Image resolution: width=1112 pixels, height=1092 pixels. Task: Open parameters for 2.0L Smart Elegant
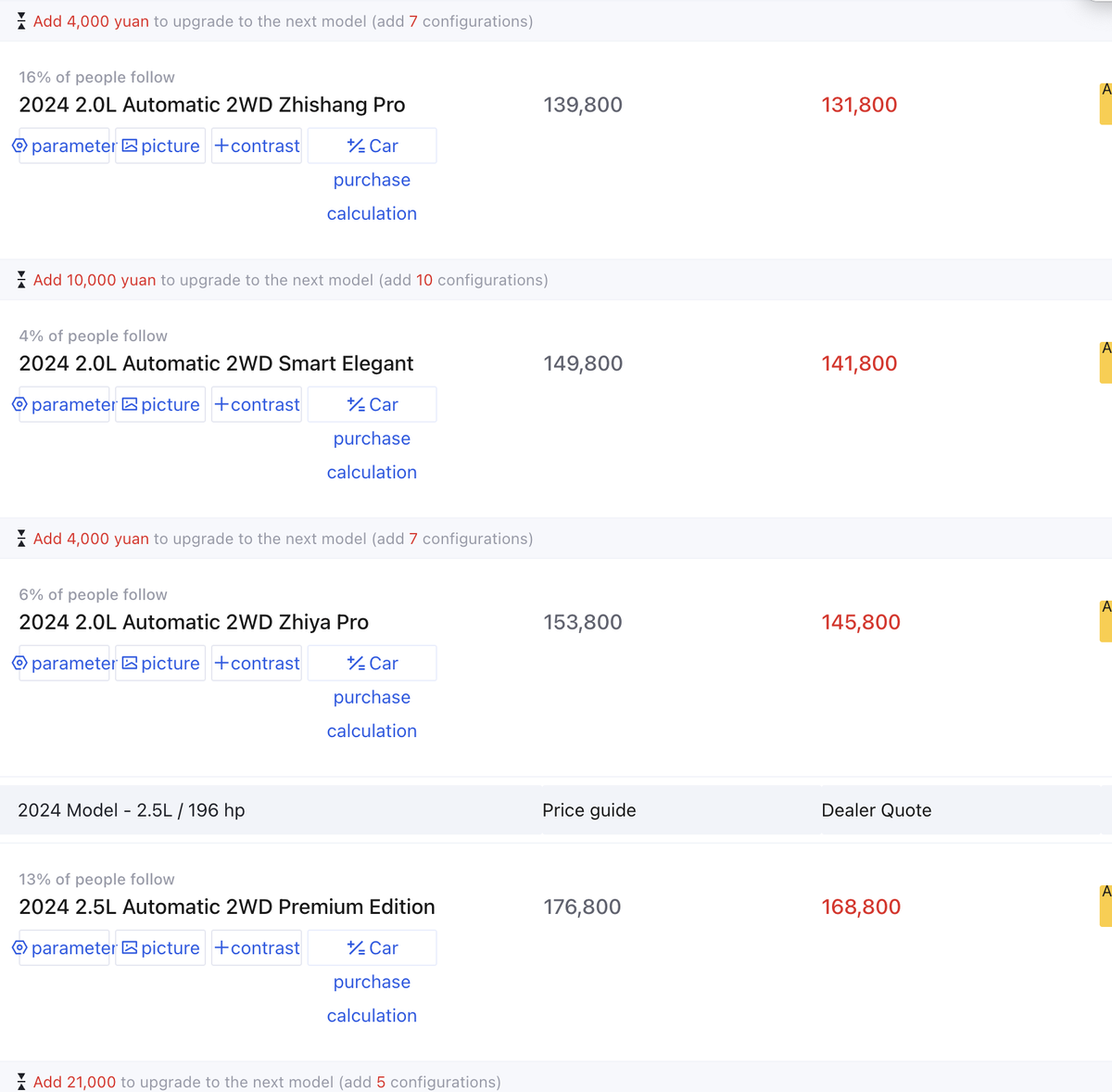click(x=65, y=405)
